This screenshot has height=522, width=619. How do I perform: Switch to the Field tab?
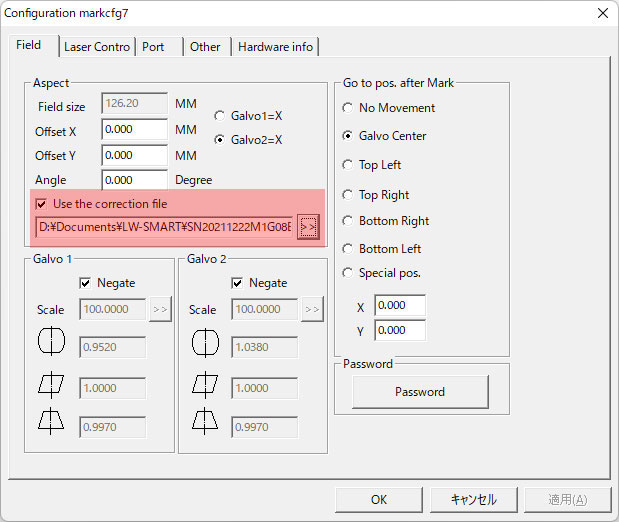[x=34, y=45]
